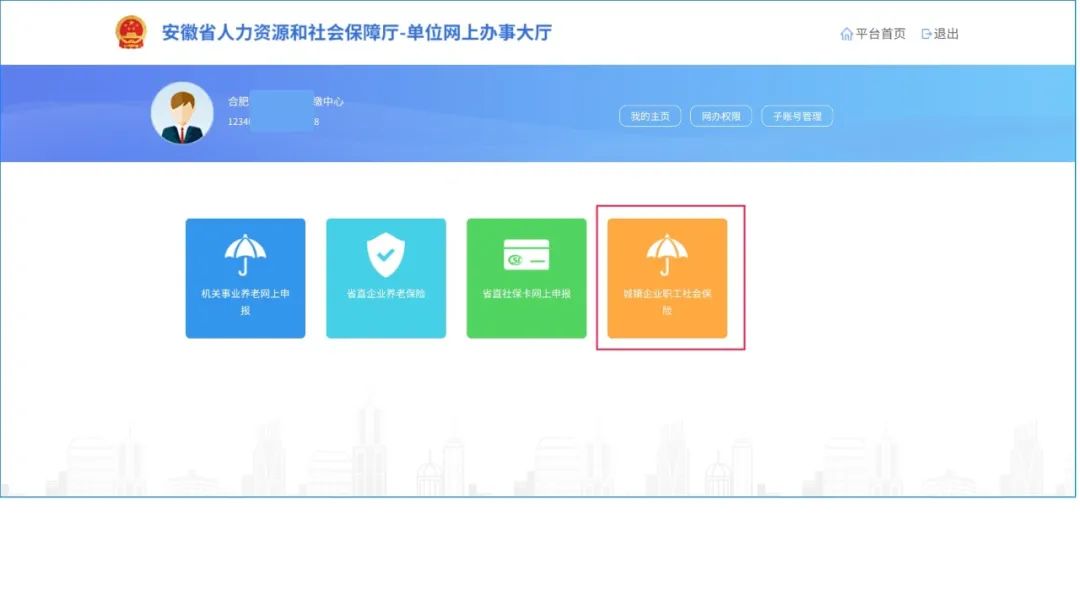Click the social security card icon on green tile

526,253
